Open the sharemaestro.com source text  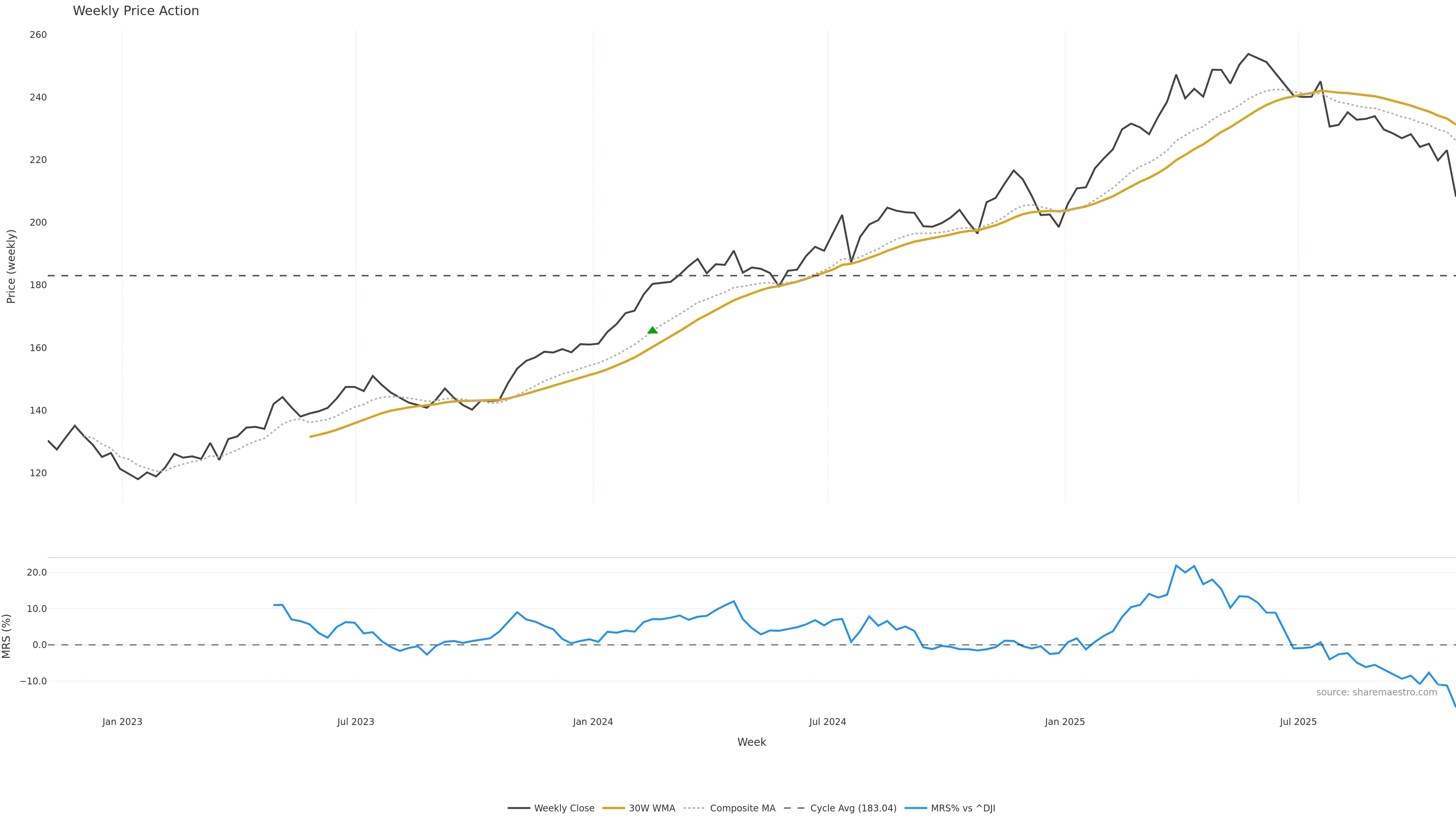tap(1376, 692)
